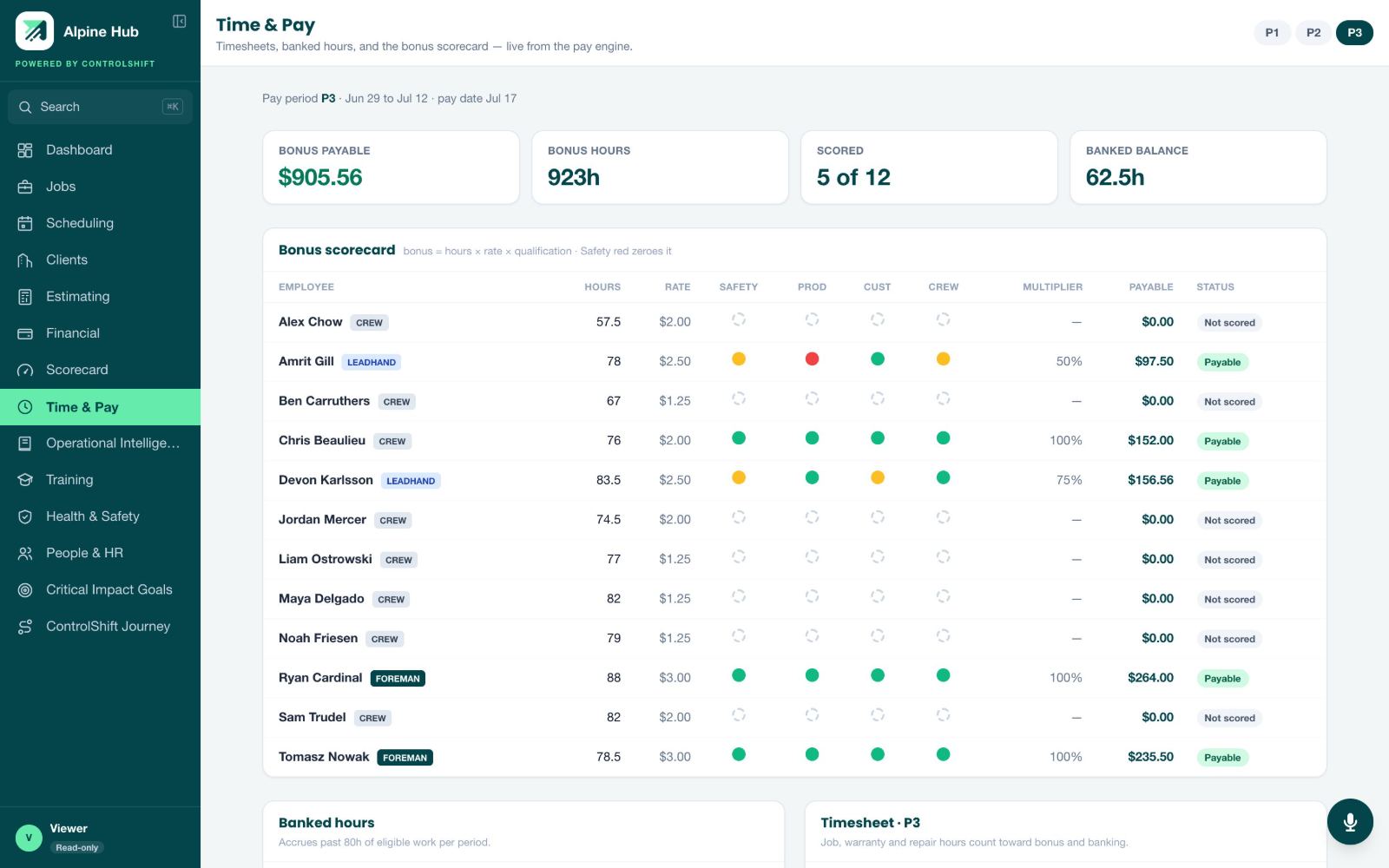Screen dimensions: 1389x868
Task: Click the Sam Trudel employee name
Action: click(x=312, y=717)
